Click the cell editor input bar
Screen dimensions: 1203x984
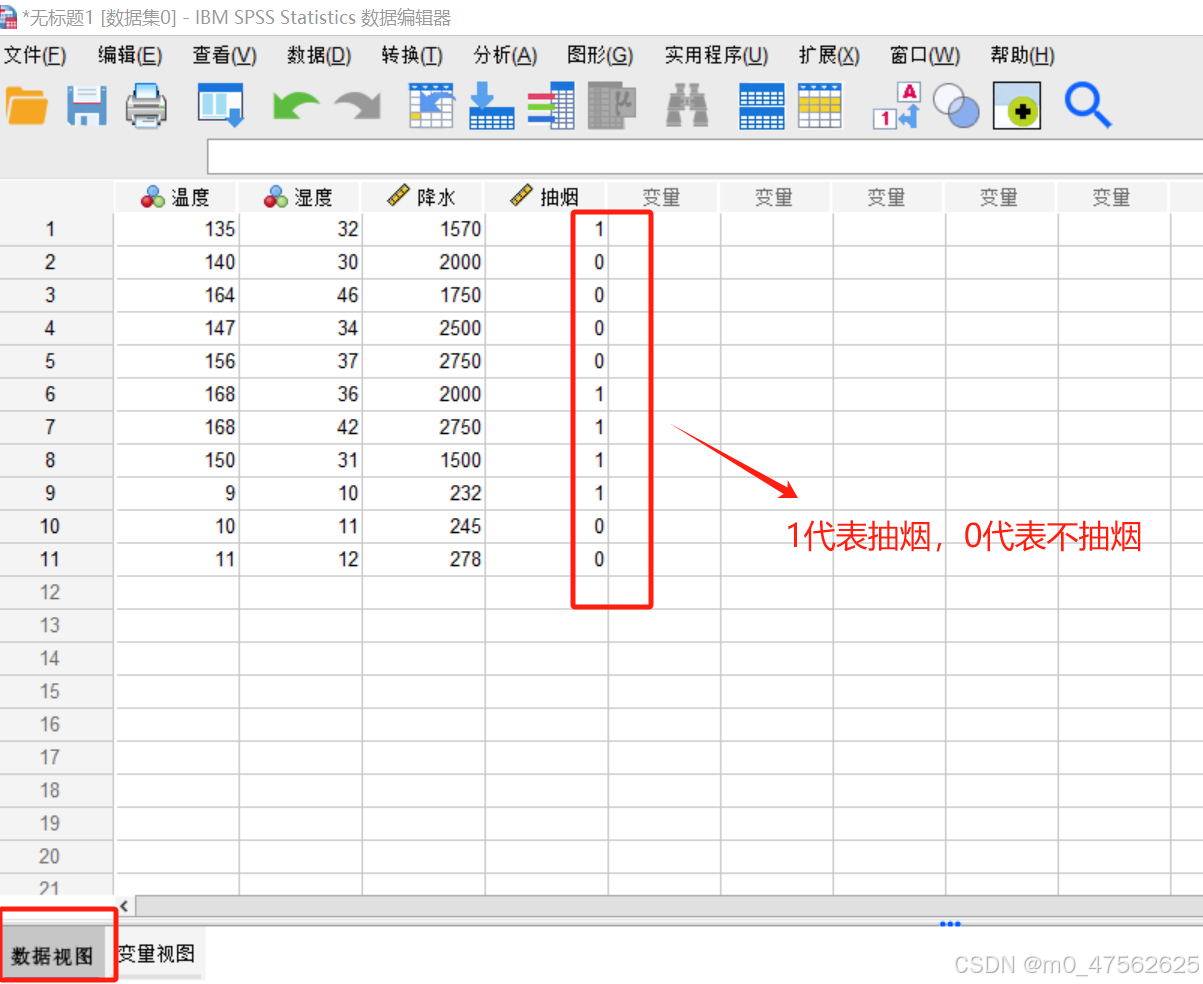pos(704,157)
